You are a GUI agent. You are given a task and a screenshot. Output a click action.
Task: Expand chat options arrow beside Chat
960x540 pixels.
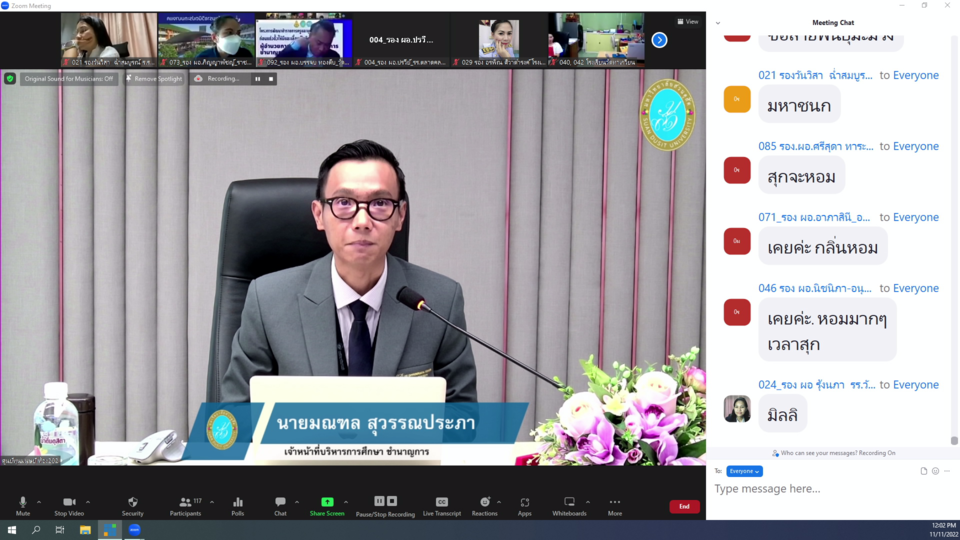[x=297, y=502]
